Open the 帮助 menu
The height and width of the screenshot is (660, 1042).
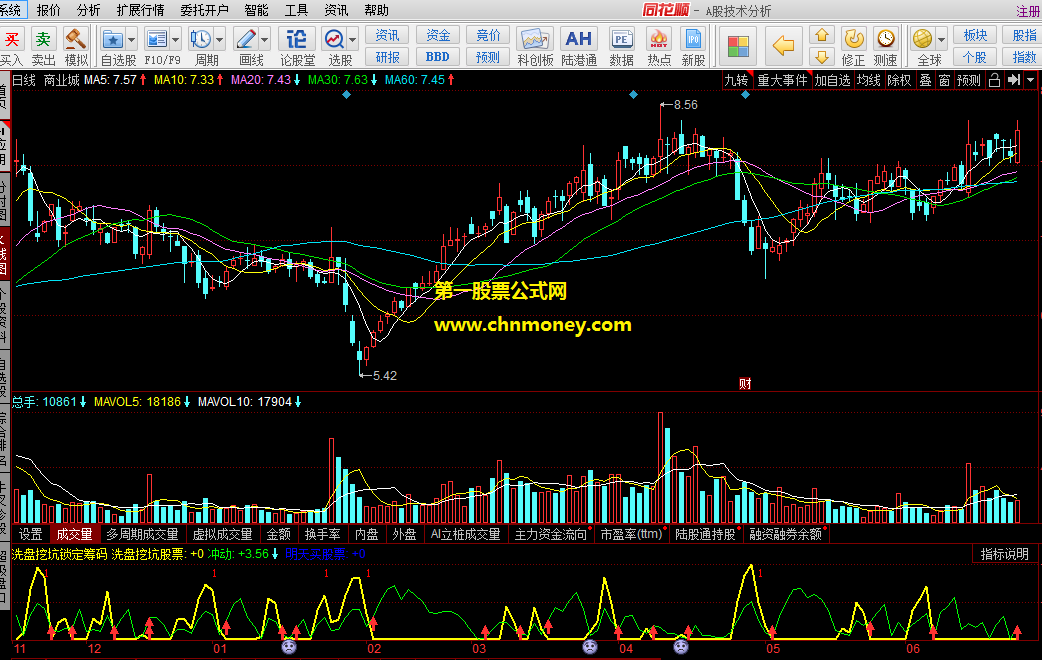pos(376,10)
